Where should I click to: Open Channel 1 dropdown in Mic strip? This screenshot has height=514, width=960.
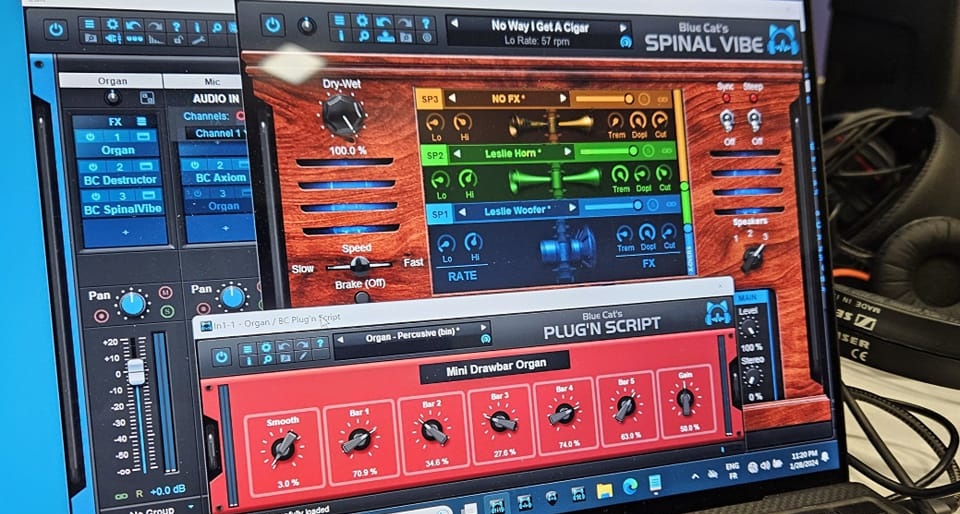pos(217,133)
